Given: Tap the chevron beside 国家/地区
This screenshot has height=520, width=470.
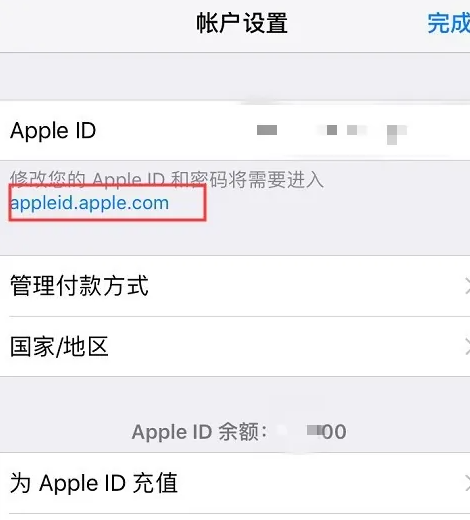Looking at the screenshot, I should [x=467, y=347].
